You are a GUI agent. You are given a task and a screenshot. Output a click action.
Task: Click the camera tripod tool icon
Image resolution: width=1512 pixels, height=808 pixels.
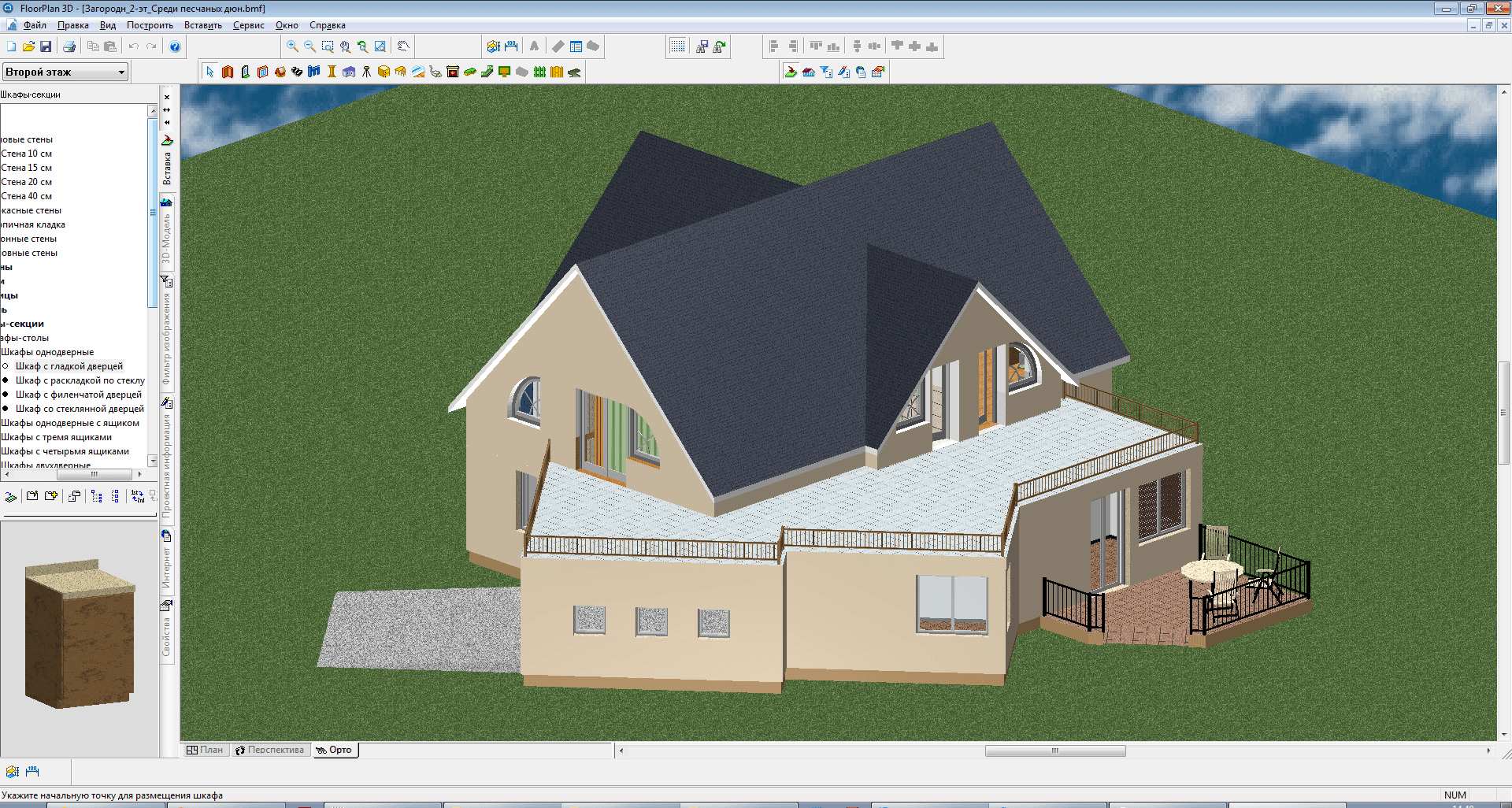coord(366,72)
